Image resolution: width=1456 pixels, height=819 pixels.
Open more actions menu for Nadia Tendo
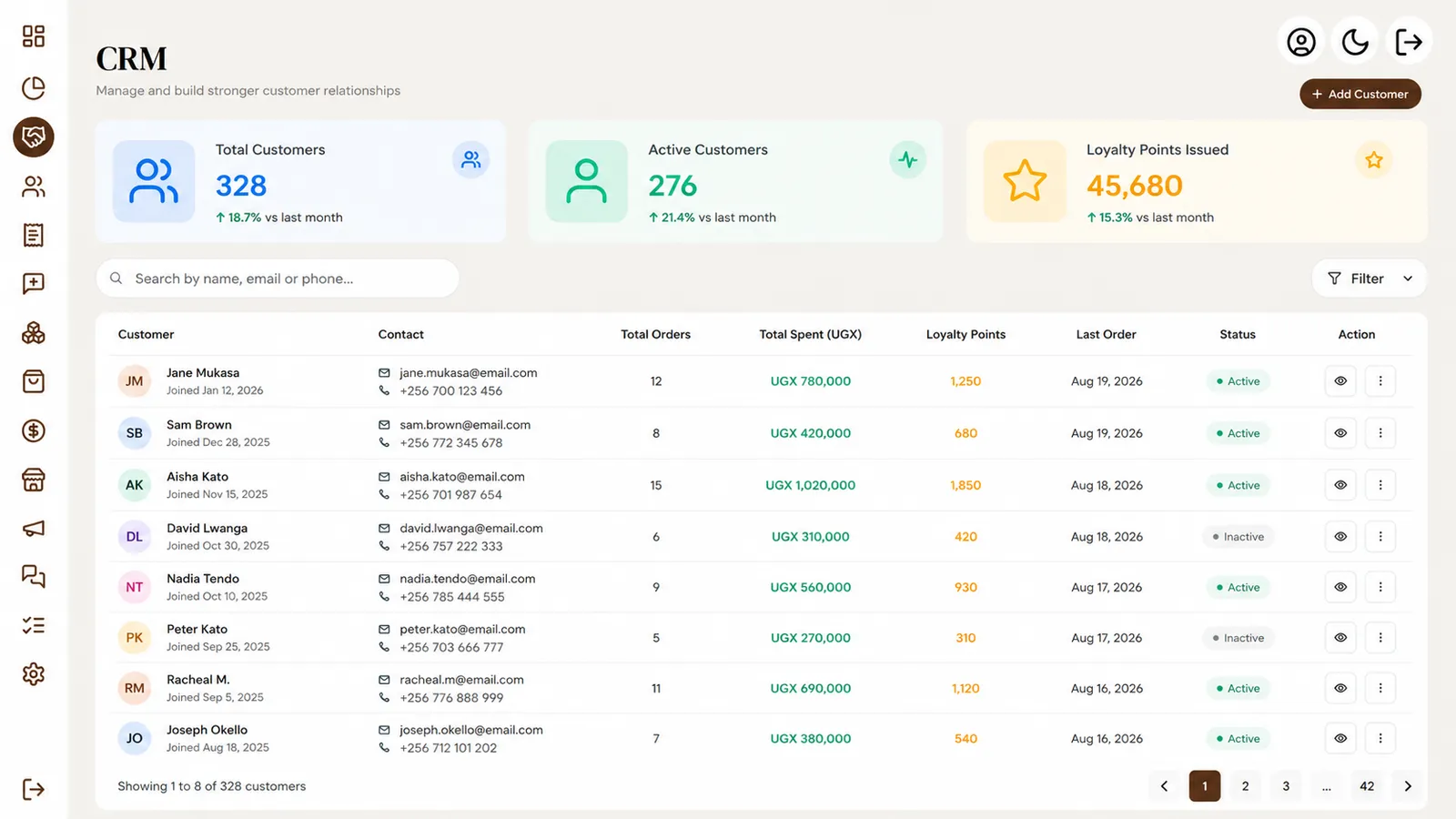(1380, 587)
